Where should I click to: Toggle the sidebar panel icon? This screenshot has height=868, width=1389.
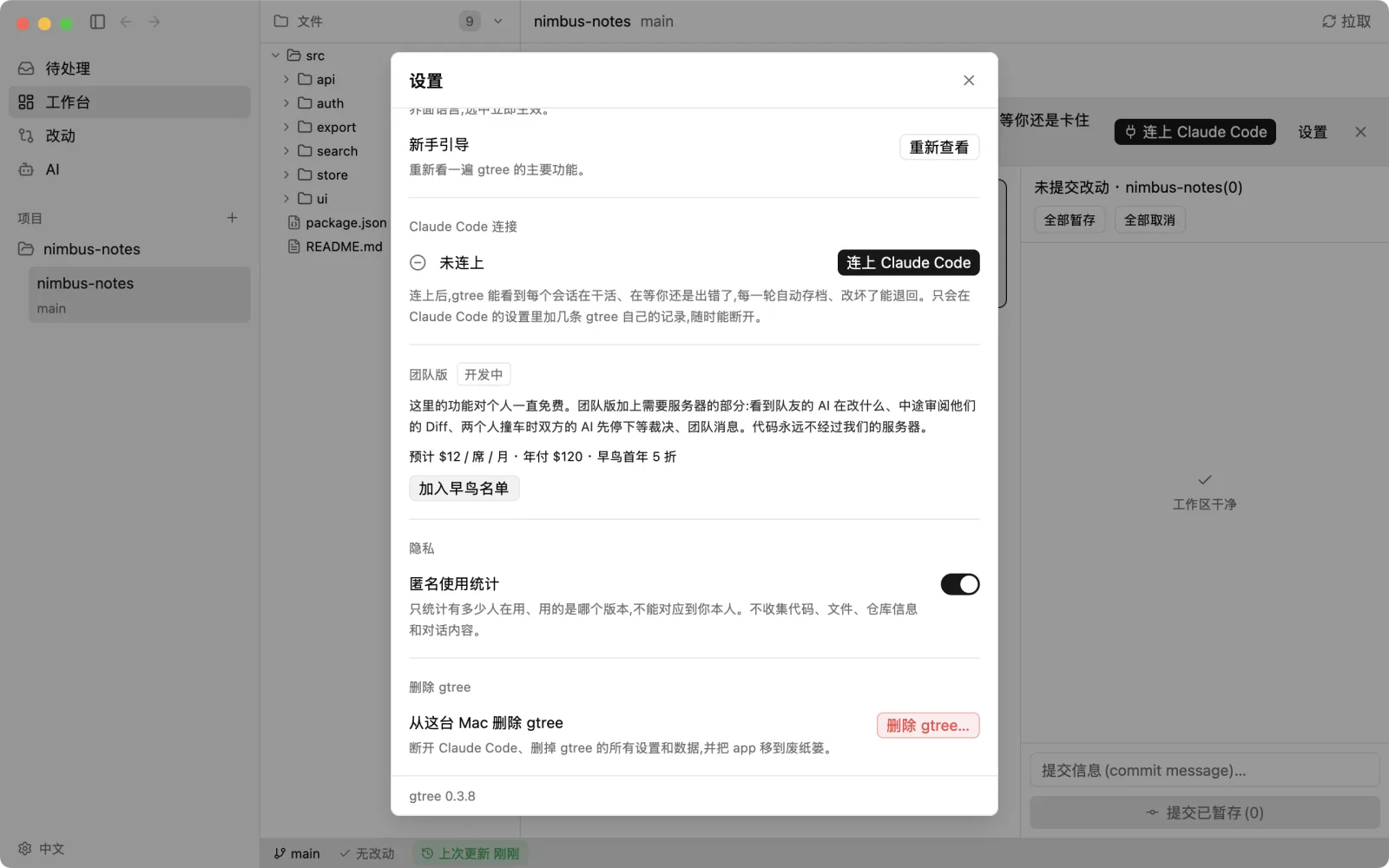tap(97, 22)
